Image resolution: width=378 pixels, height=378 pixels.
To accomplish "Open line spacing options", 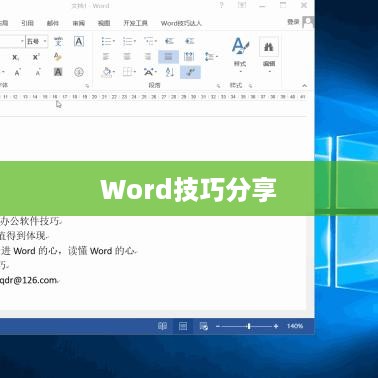I will point(211,57).
